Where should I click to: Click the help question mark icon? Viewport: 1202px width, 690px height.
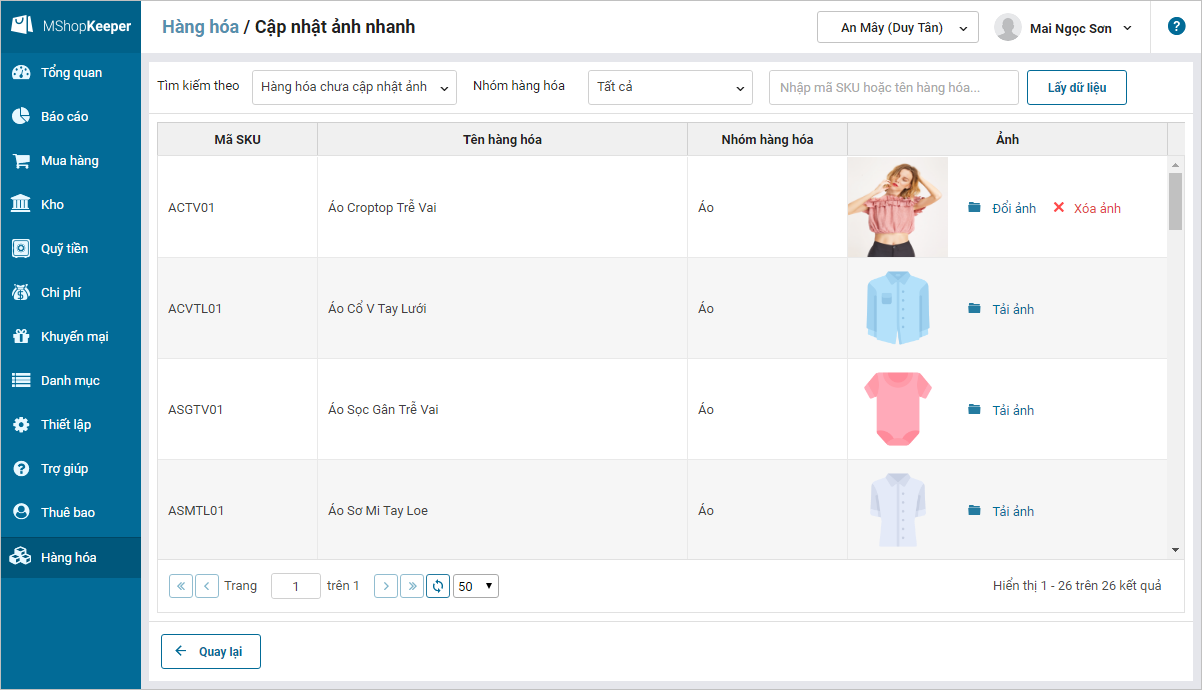1176,27
